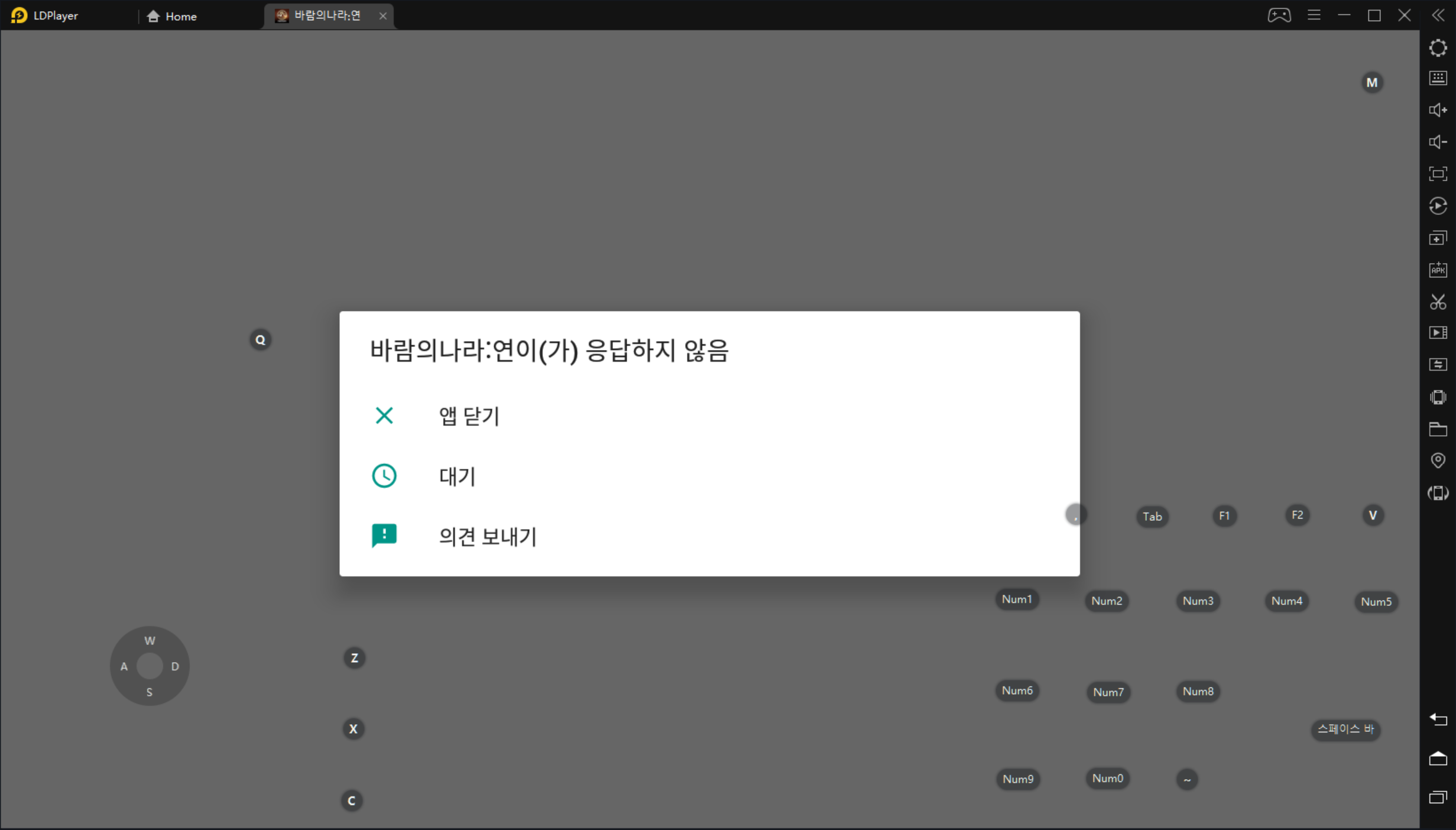This screenshot has width=1456, height=830.
Task: Click the WASD directional pad center
Action: click(x=150, y=666)
